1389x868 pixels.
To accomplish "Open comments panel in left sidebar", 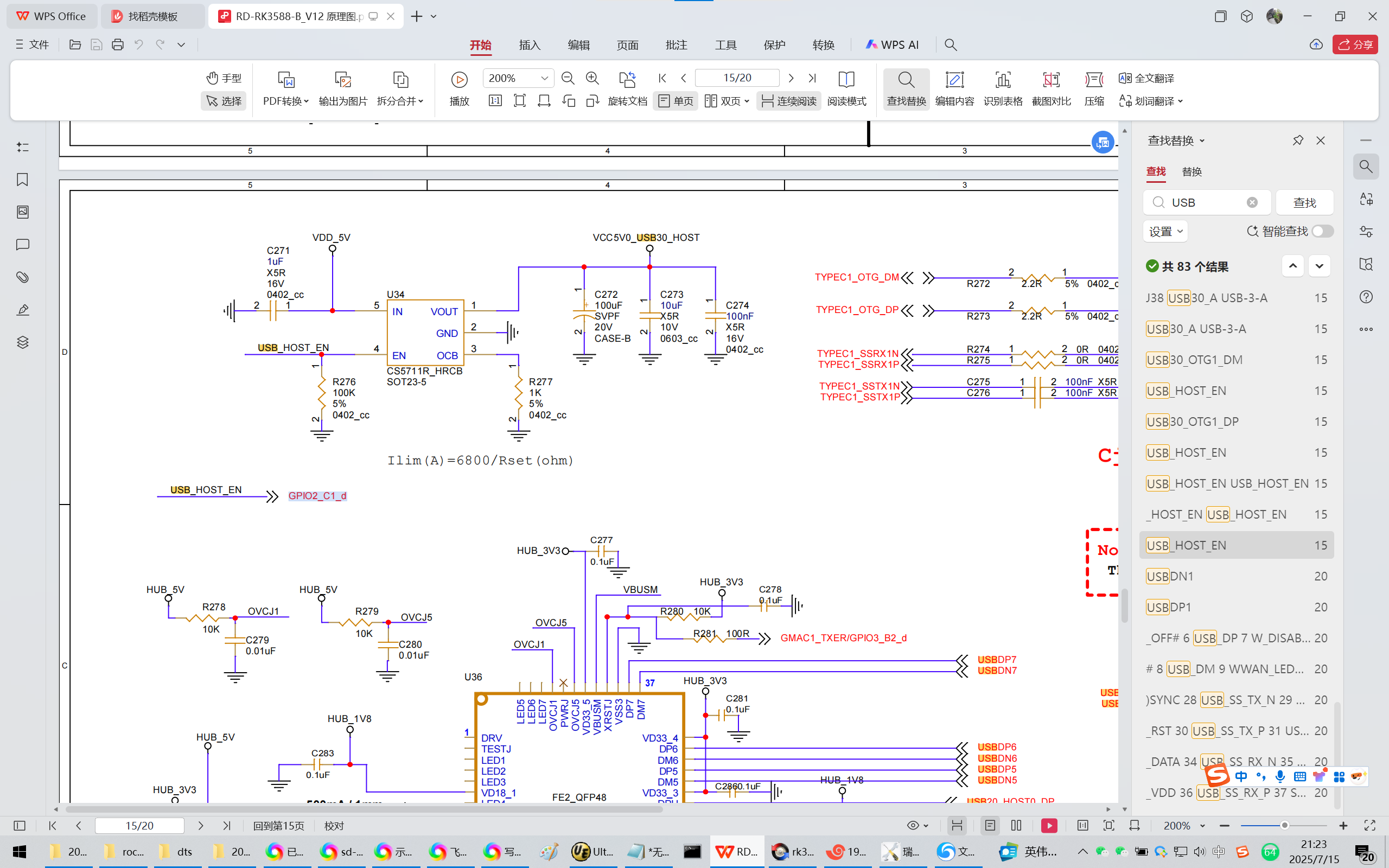I will click(22, 245).
